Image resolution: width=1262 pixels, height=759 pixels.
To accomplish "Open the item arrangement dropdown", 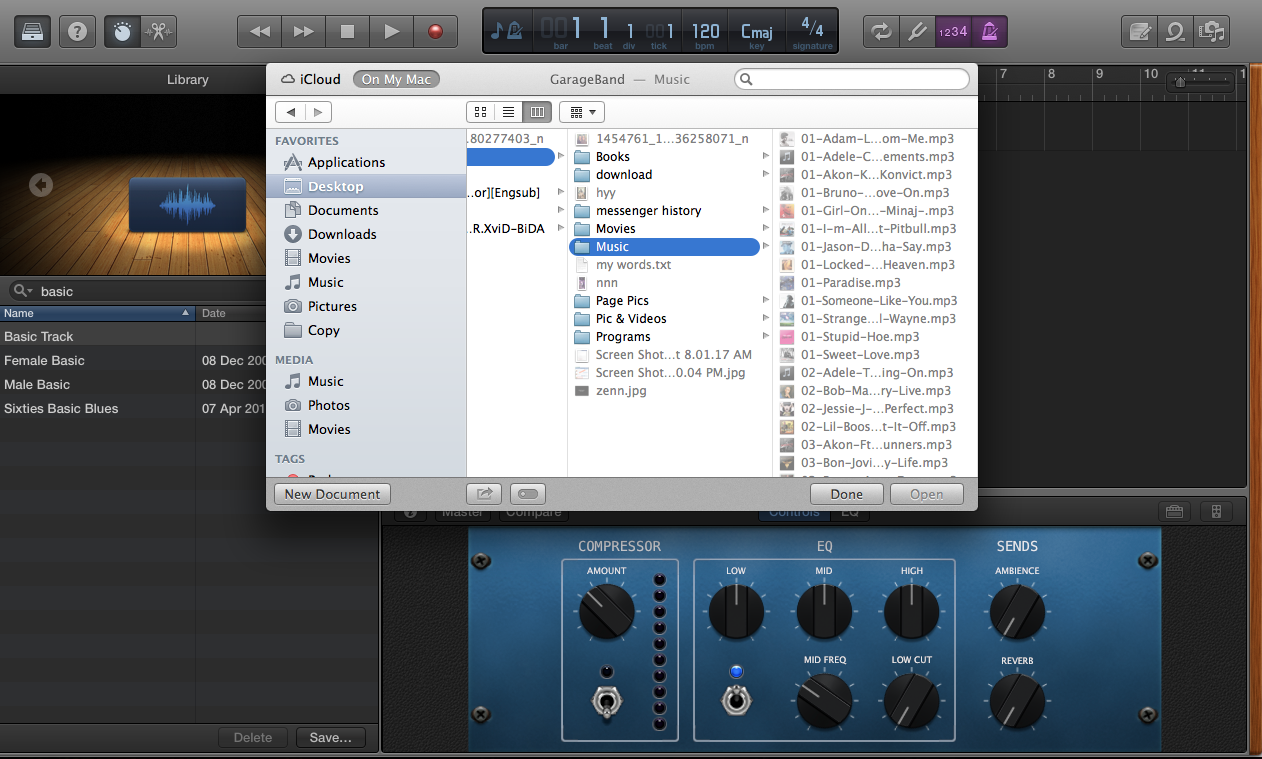I will 582,112.
